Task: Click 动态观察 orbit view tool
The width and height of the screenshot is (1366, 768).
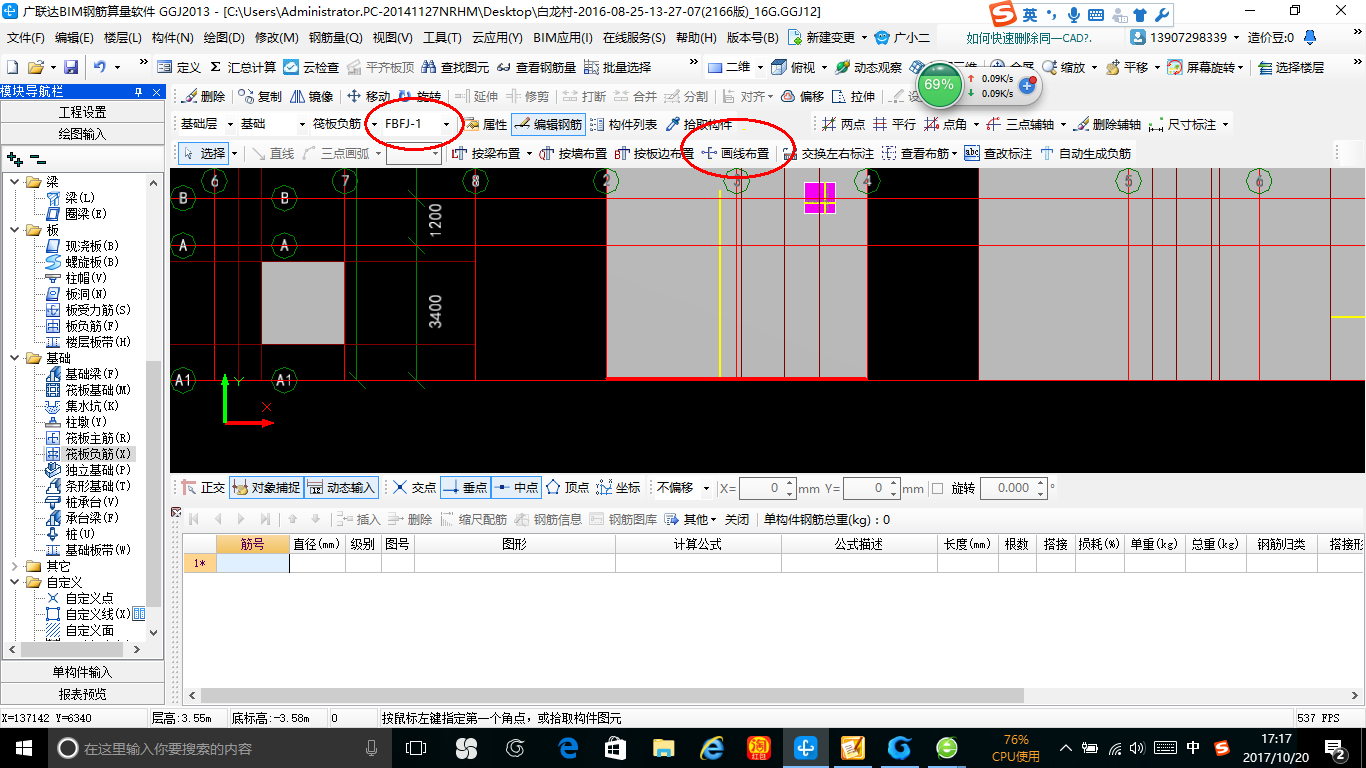Action: [868, 67]
